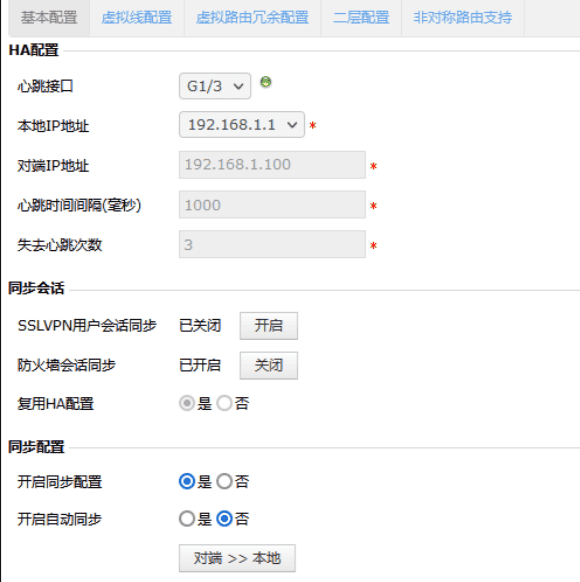Select 是 for 开启同步配置
This screenshot has width=580, height=582.
click(x=187, y=481)
